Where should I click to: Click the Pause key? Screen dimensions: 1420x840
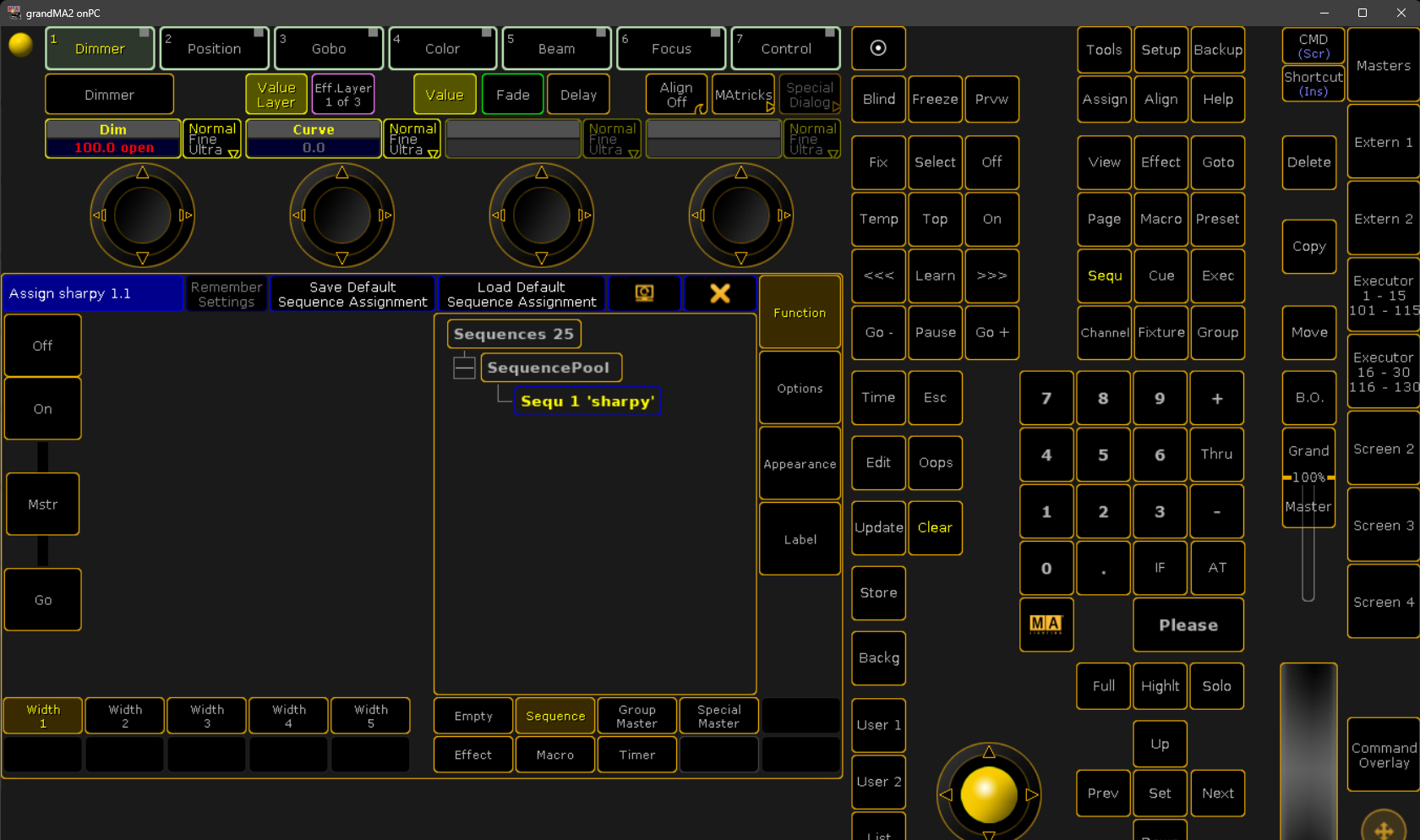pyautogui.click(x=935, y=332)
